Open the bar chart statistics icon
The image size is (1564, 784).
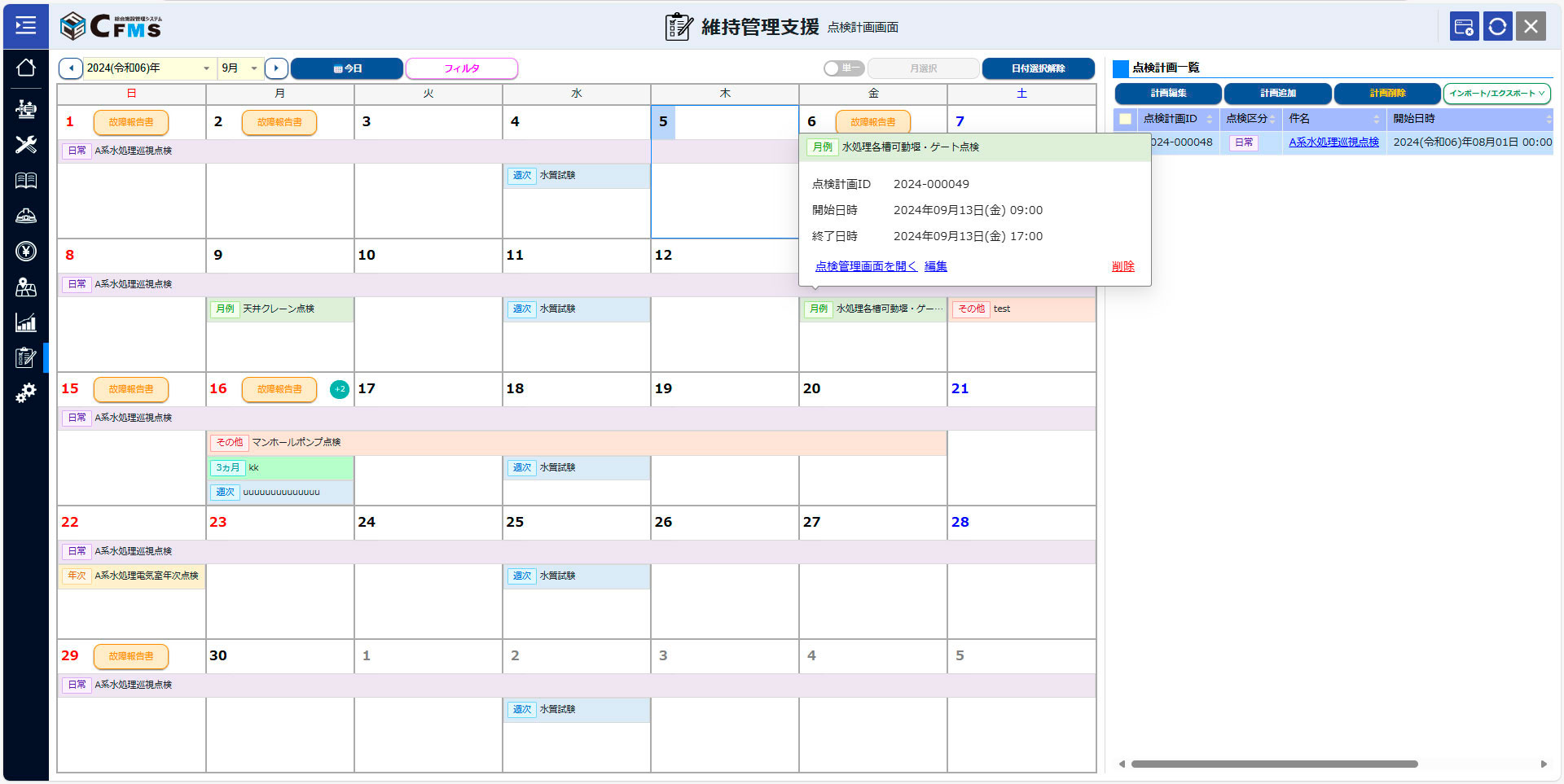(x=25, y=322)
